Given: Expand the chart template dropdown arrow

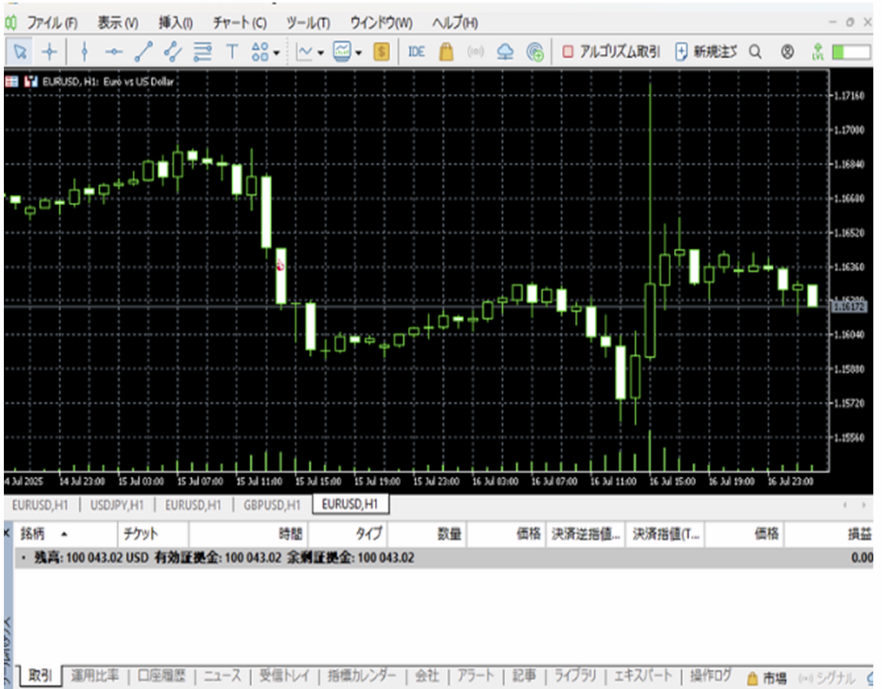Looking at the screenshot, I should click(x=358, y=52).
